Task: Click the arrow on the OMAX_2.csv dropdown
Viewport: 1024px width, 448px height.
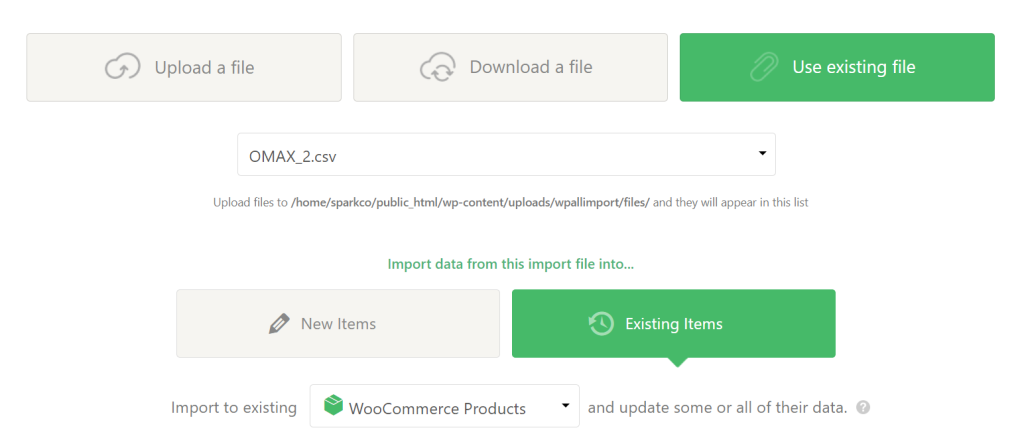Action: (762, 154)
